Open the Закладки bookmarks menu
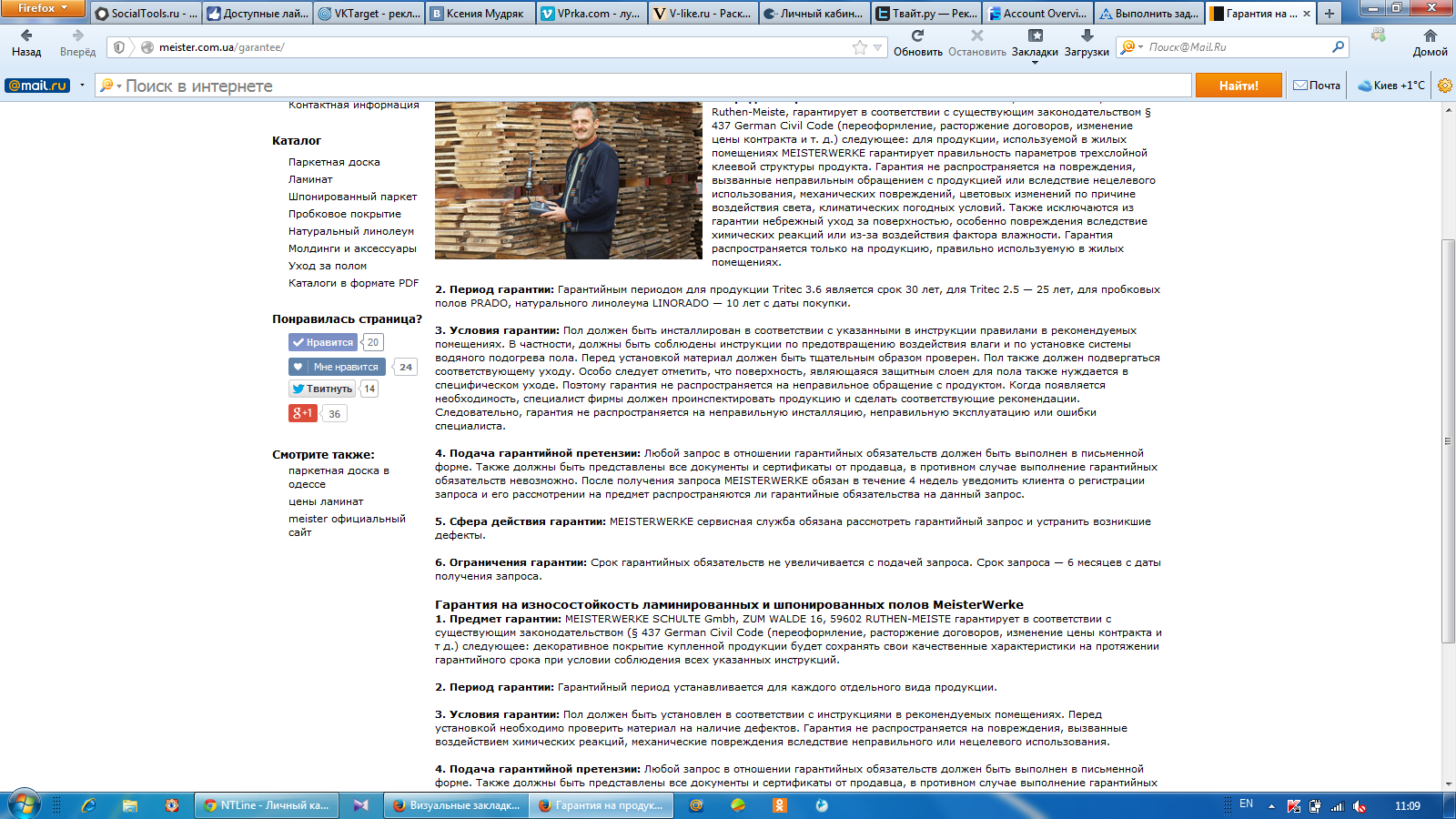Viewport: 1456px width, 819px height. point(1035,43)
